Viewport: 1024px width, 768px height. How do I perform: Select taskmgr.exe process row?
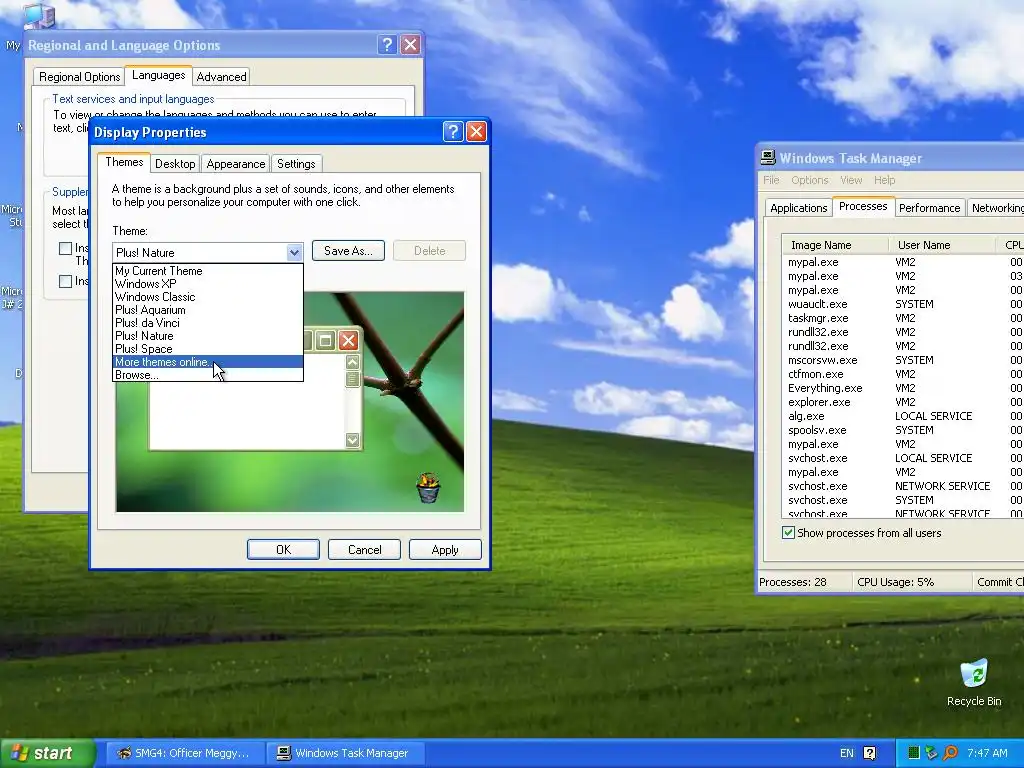coord(903,318)
